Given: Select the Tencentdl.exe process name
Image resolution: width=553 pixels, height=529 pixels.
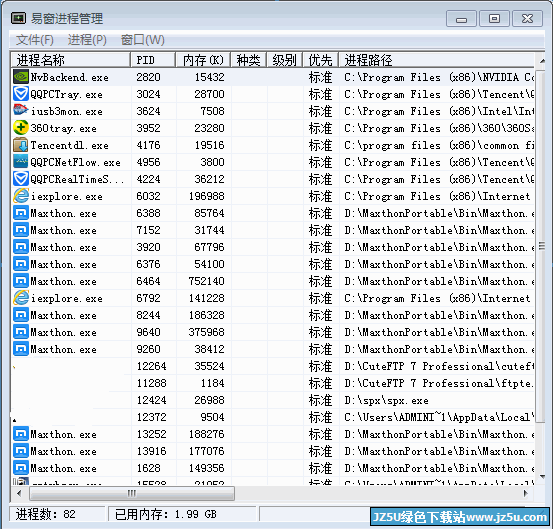Looking at the screenshot, I should coord(69,145).
